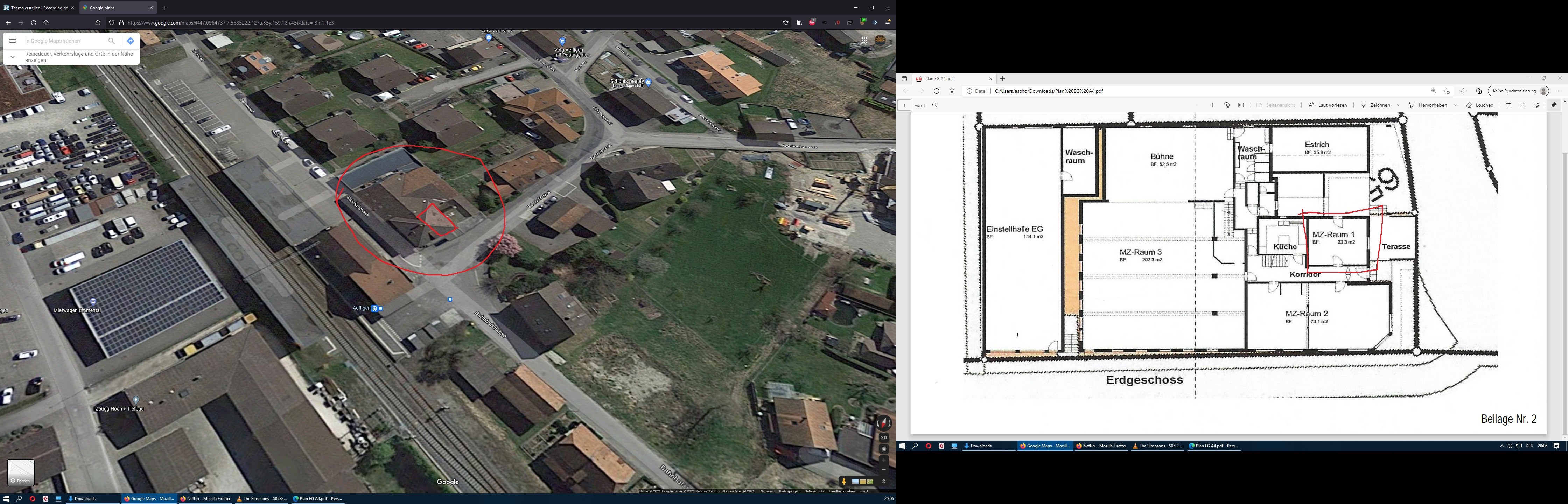Viewport: 1568px width, 504px height.
Task: Open Edge tab actions menu
Action: 904,78
